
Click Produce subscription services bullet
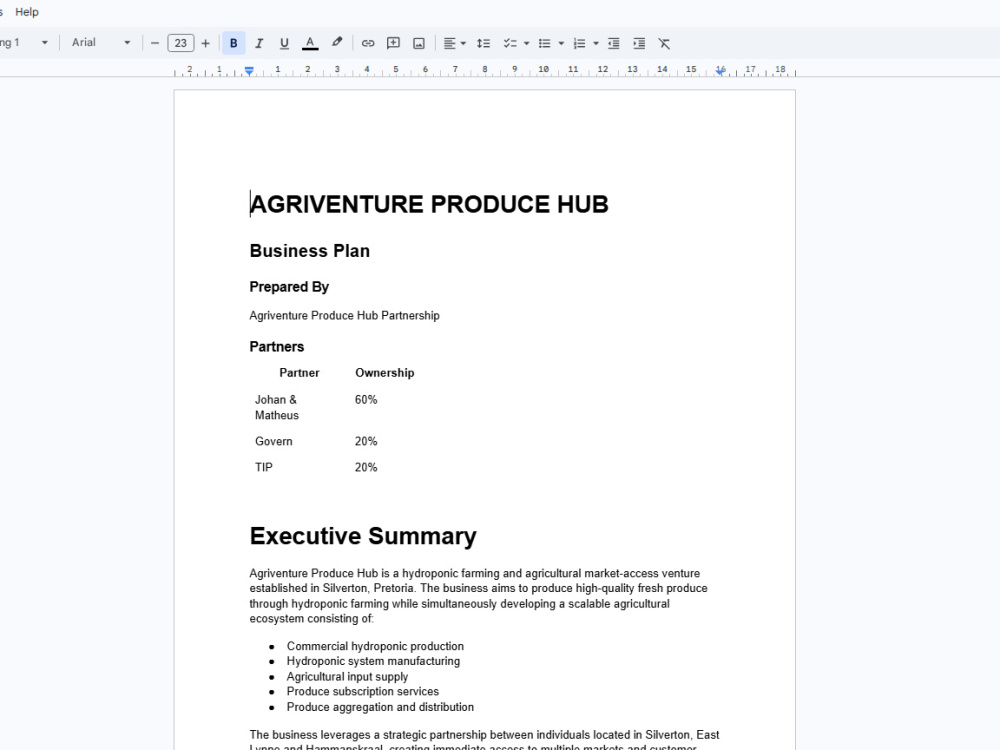point(362,691)
